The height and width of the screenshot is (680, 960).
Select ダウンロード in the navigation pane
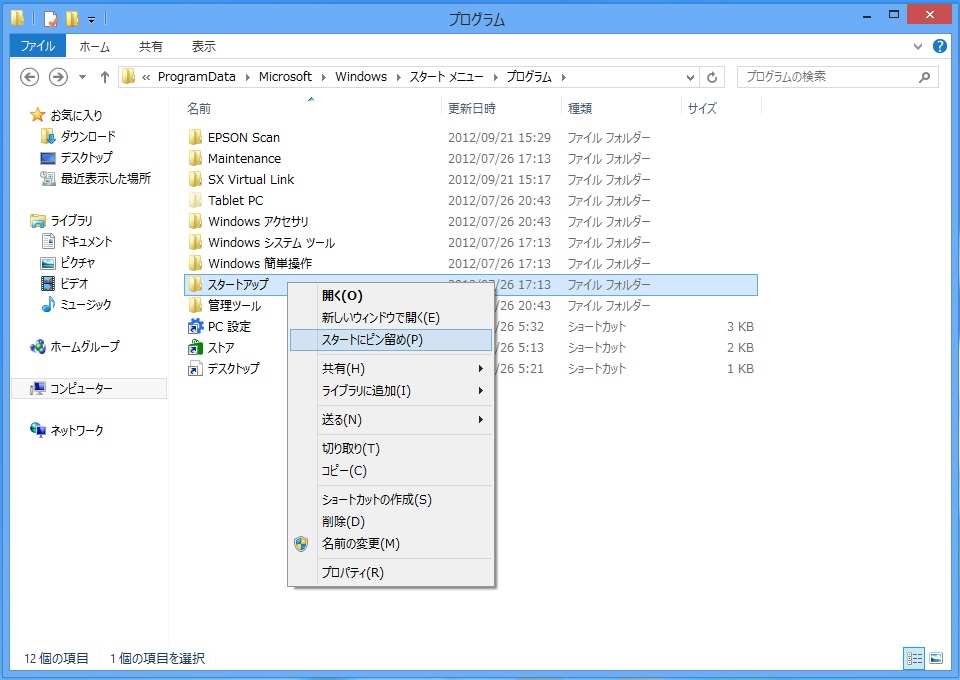(88, 136)
